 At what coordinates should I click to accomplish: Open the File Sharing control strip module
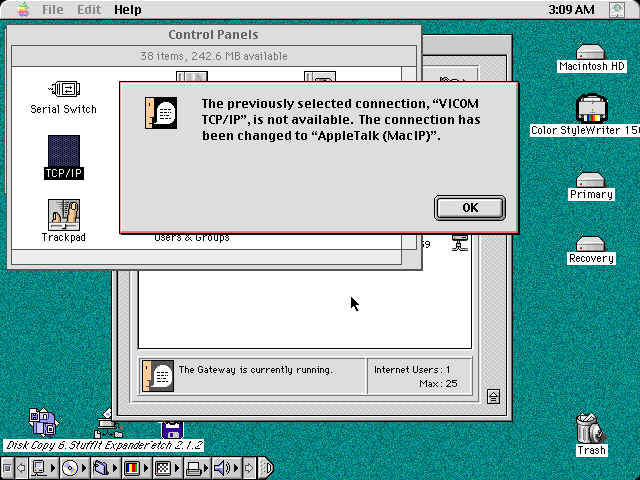point(105,468)
